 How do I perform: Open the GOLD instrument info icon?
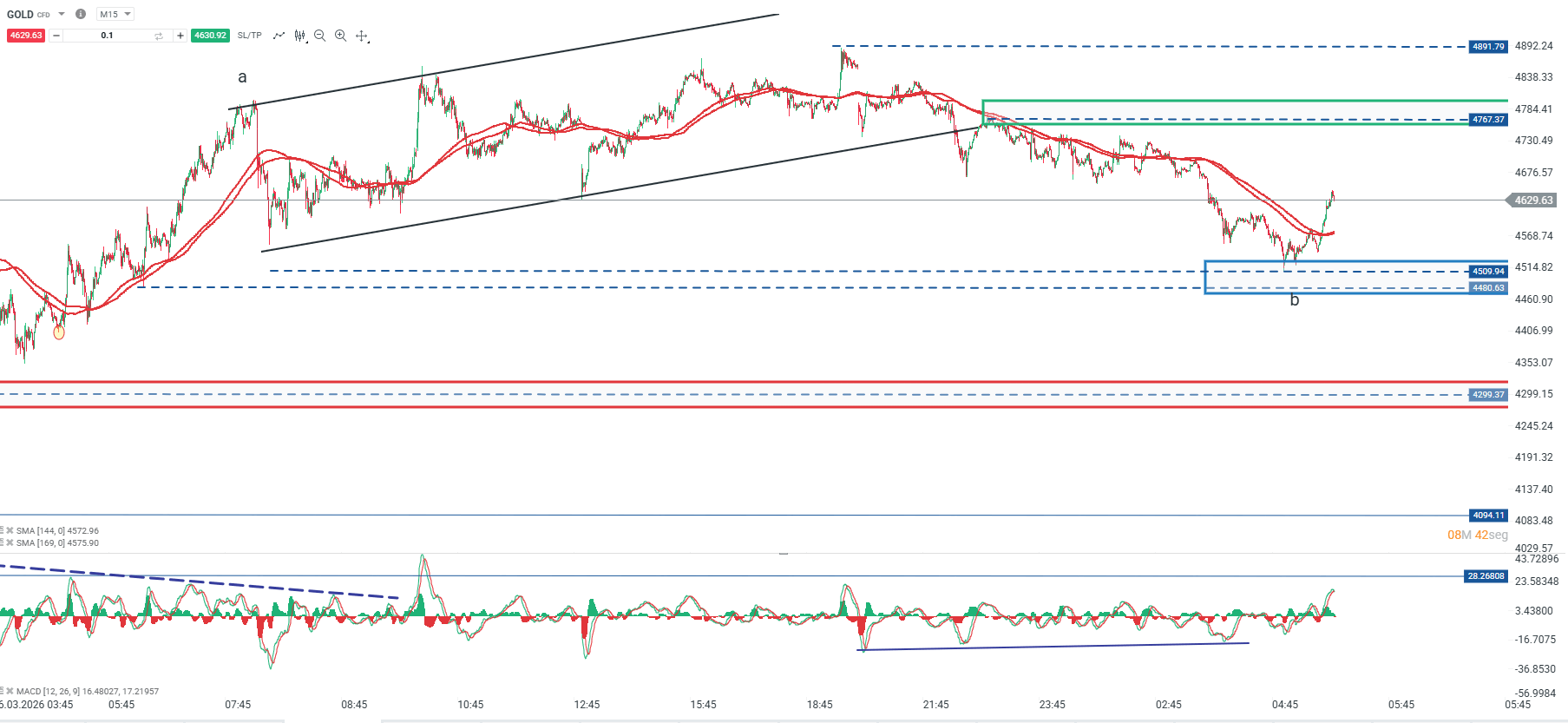81,14
